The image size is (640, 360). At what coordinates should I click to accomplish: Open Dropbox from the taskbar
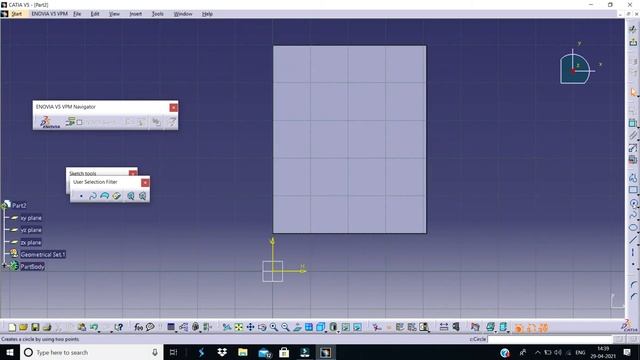pos(222,352)
